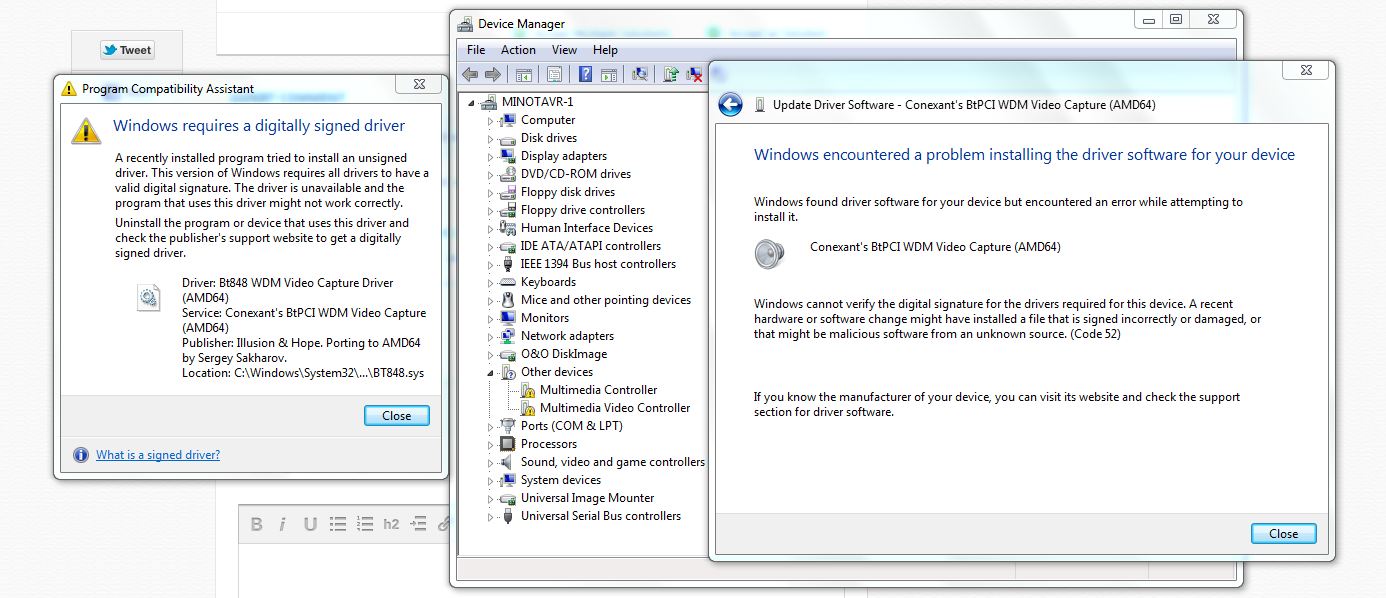Select the Human Interface Devices icon
Viewport: 1386px width, 598px height.
pos(507,228)
